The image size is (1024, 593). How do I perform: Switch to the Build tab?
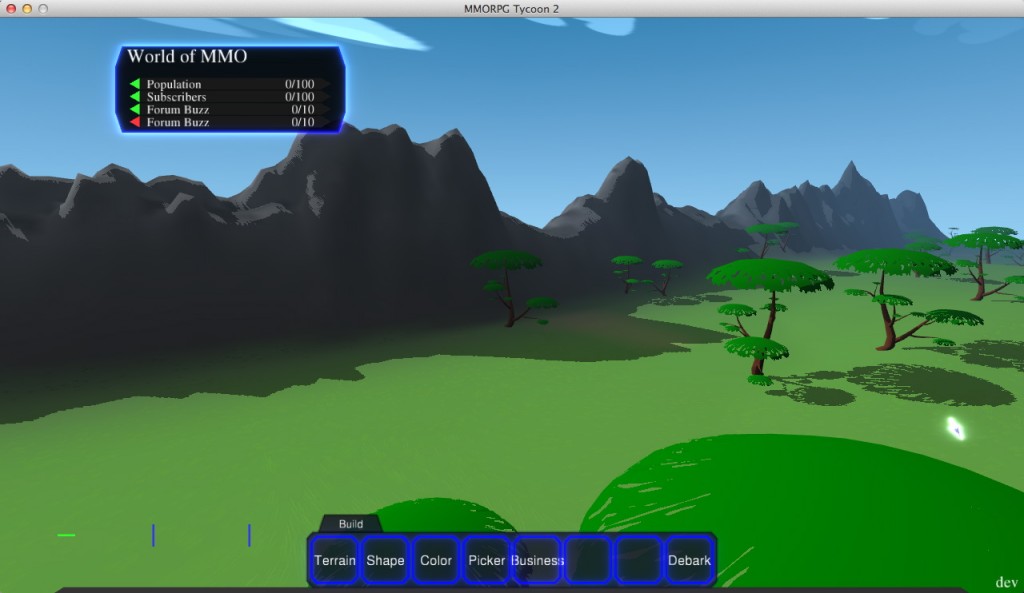351,524
